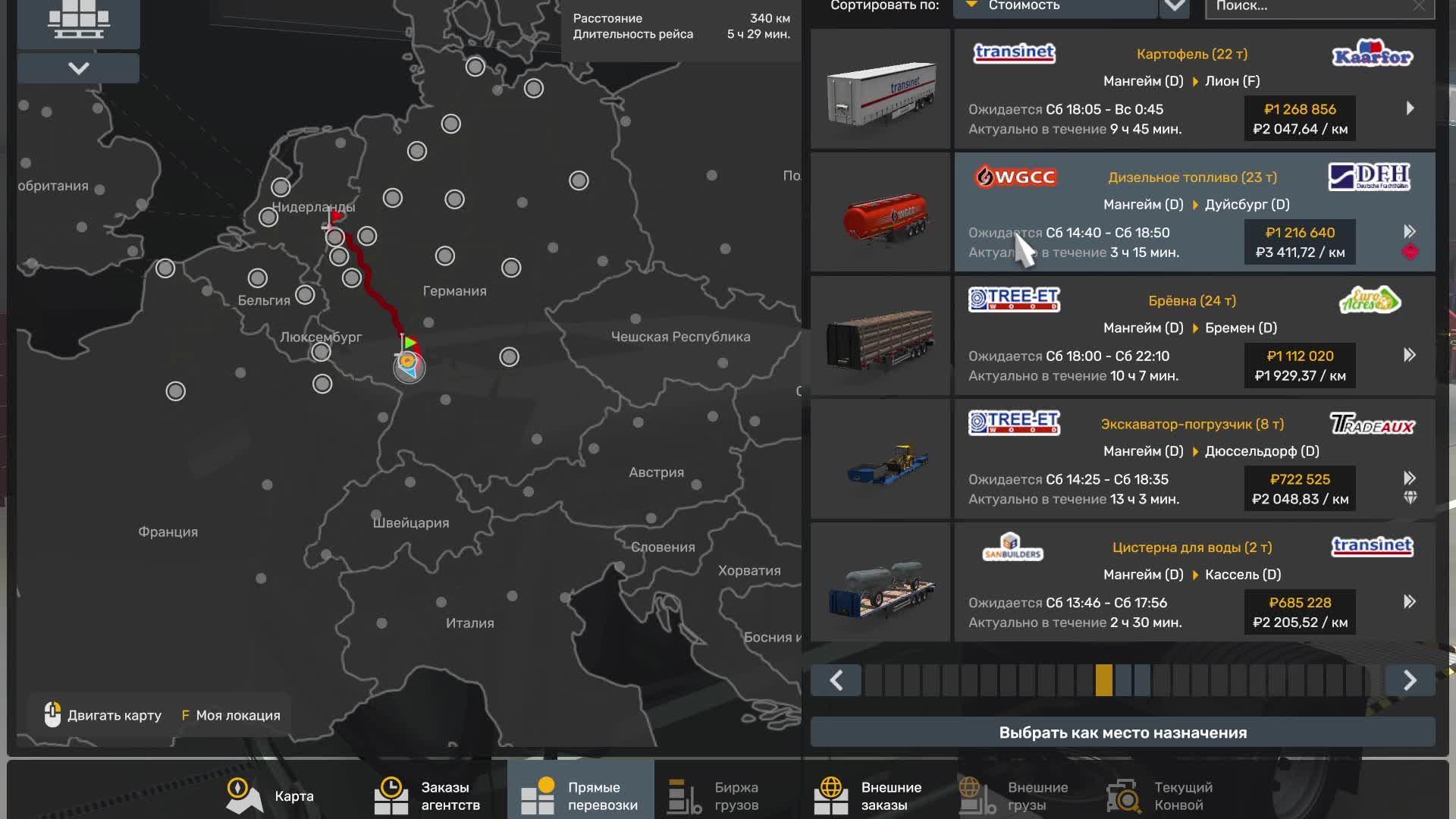Click the Kaarfor logo on the potatoes order
Image resolution: width=1456 pixels, height=819 pixels.
click(1372, 54)
